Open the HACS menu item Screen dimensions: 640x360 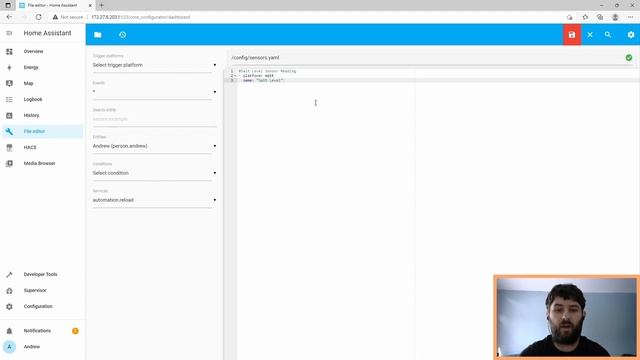coord(30,147)
